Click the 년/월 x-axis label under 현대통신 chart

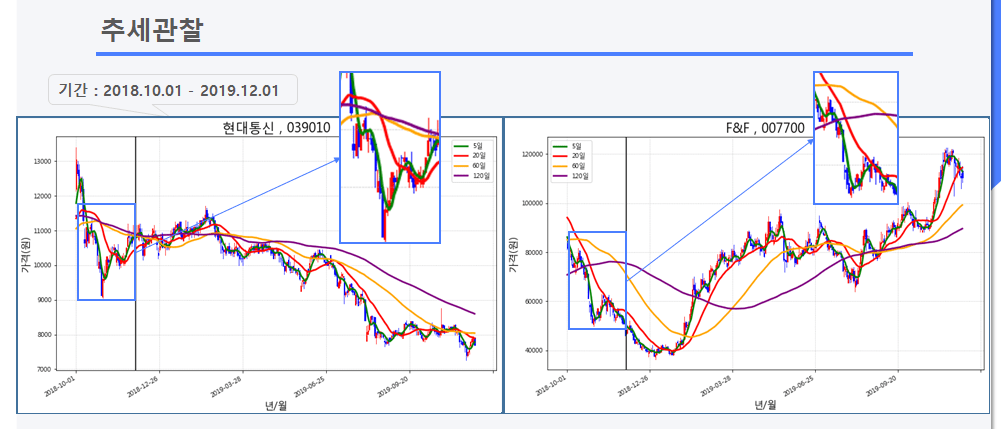pos(275,404)
